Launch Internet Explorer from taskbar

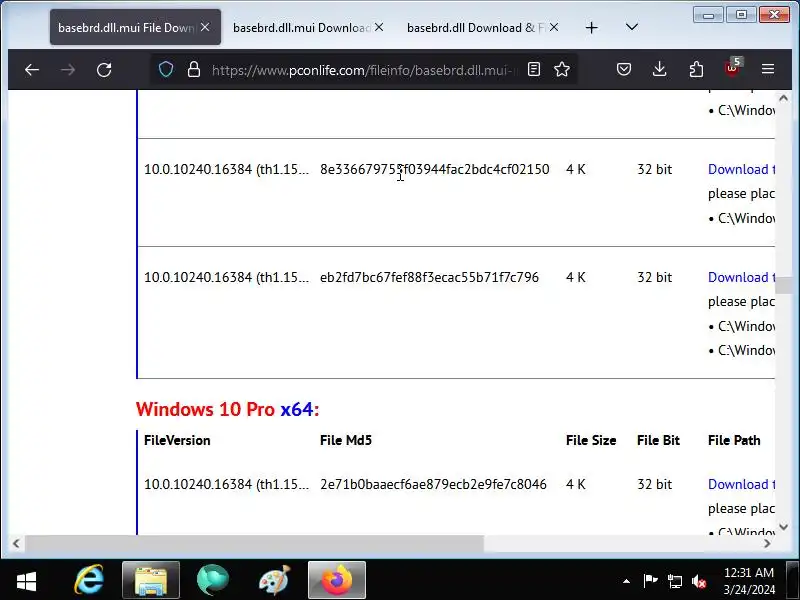click(x=89, y=581)
